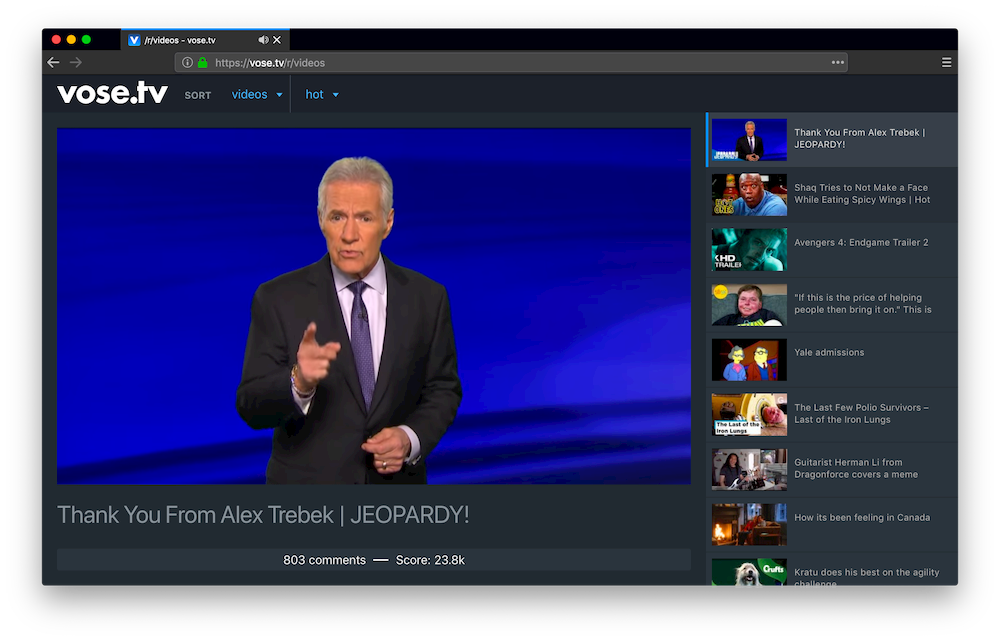The width and height of the screenshot is (1000, 641).
Task: Open the page actions three-dot menu
Action: (837, 63)
